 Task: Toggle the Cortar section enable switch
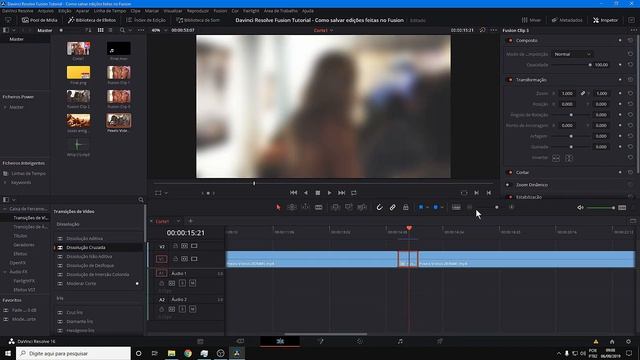pos(510,172)
